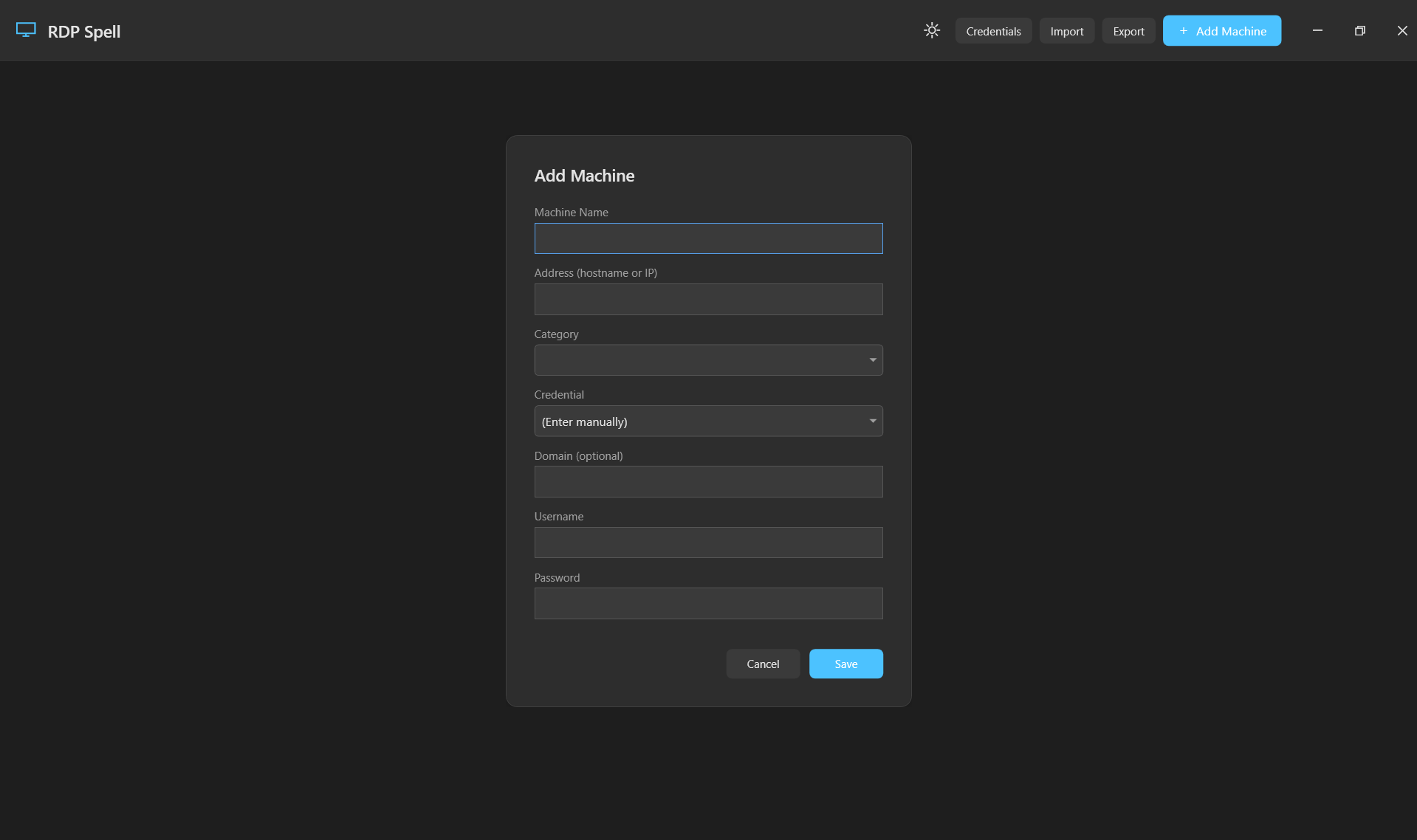Click the Machine Name input field
The width and height of the screenshot is (1417, 840).
click(707, 238)
